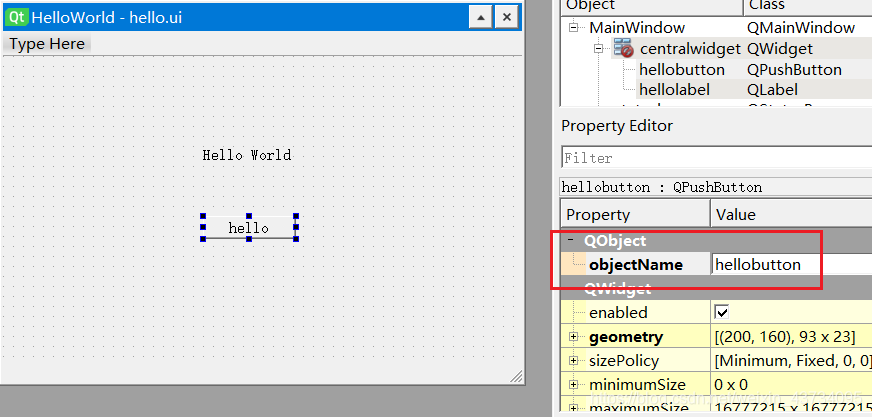Collapse the QObject property group

pyautogui.click(x=571, y=240)
